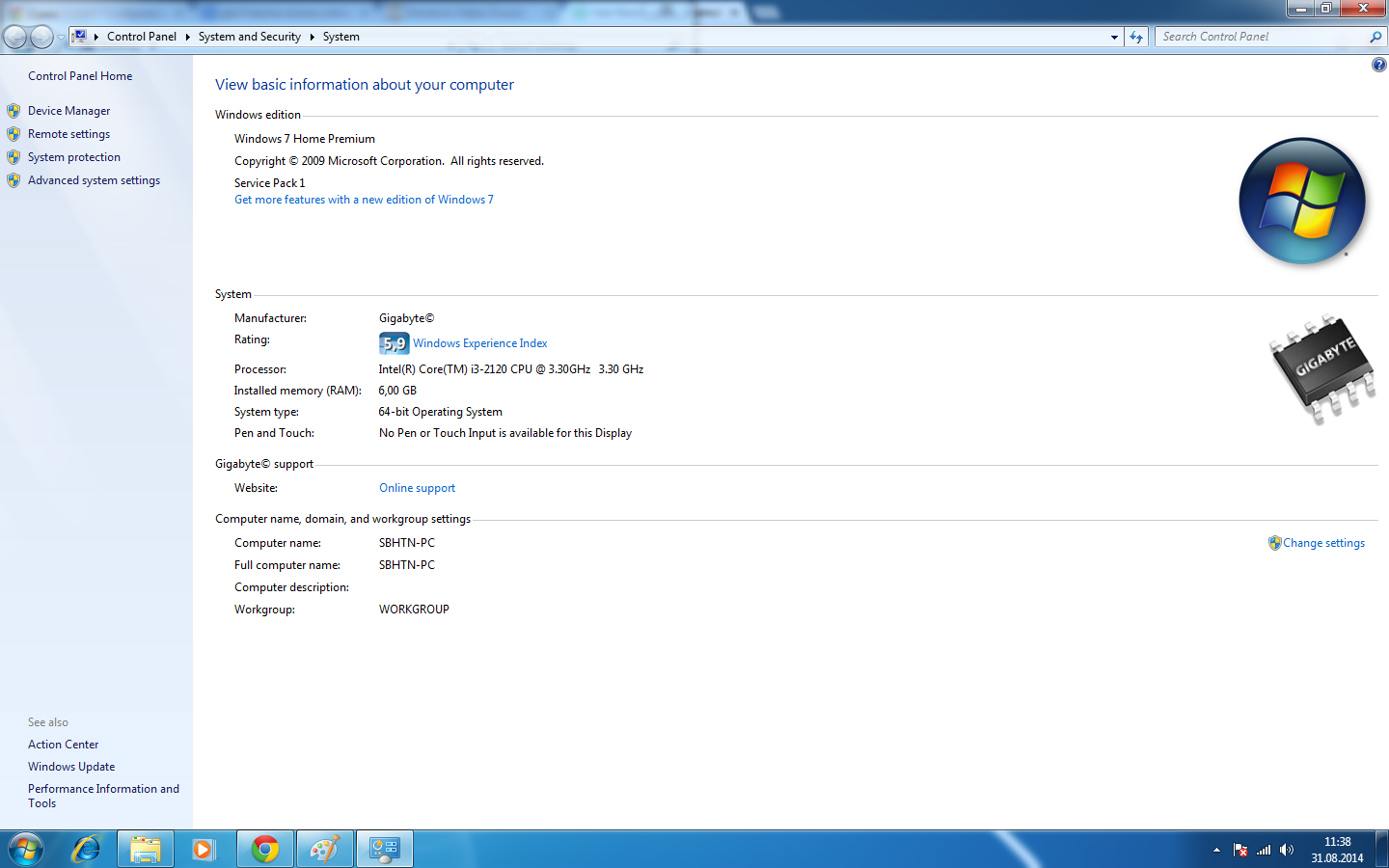This screenshot has width=1389, height=868.
Task: Click Action Center flag tray icon
Action: coord(1240,850)
